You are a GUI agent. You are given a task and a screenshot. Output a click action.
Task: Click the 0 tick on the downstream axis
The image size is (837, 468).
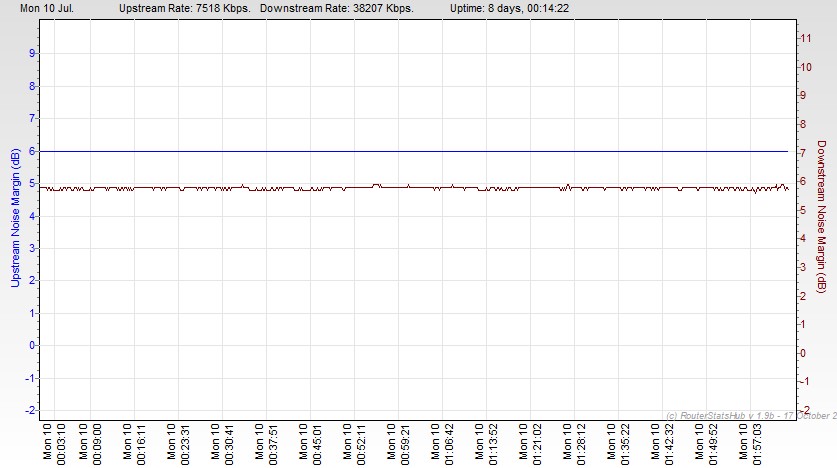point(801,353)
